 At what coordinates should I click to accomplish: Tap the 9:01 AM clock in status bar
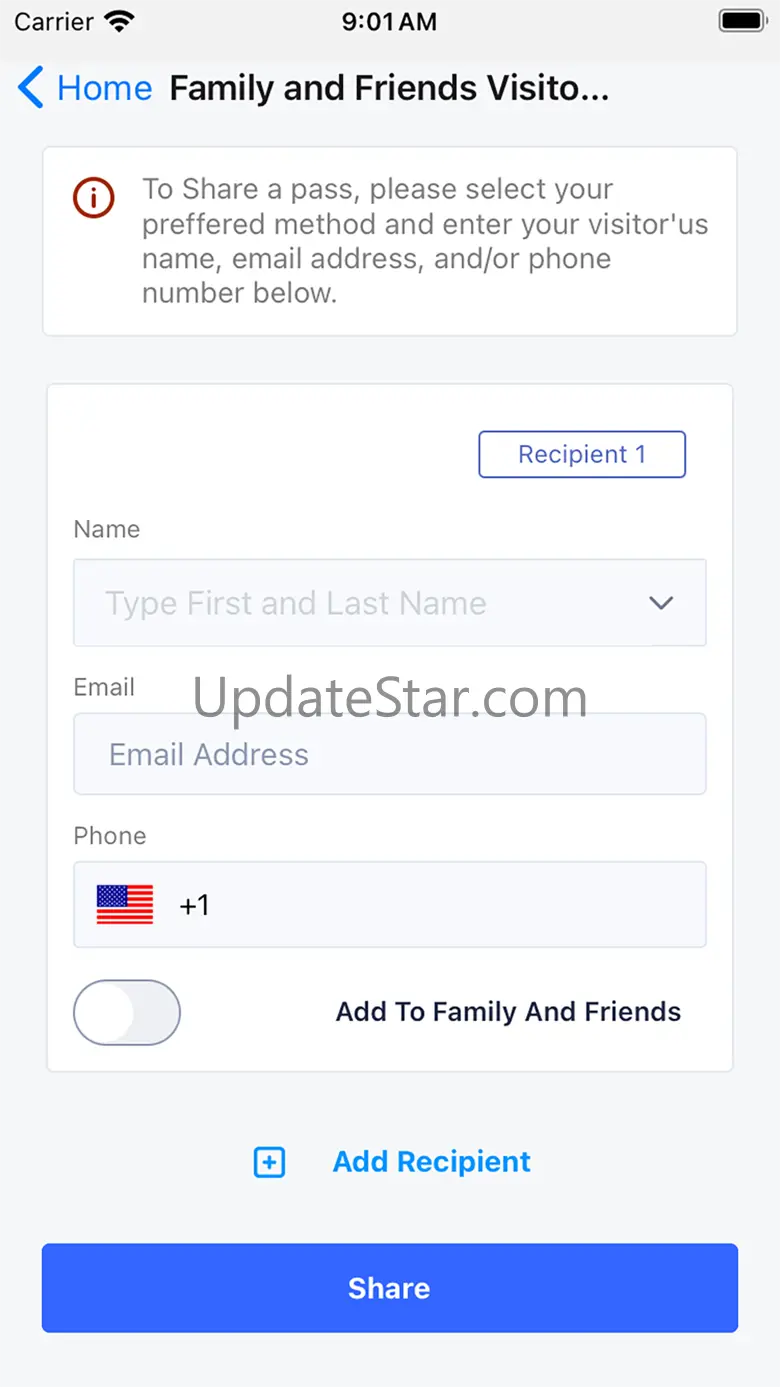point(389,21)
